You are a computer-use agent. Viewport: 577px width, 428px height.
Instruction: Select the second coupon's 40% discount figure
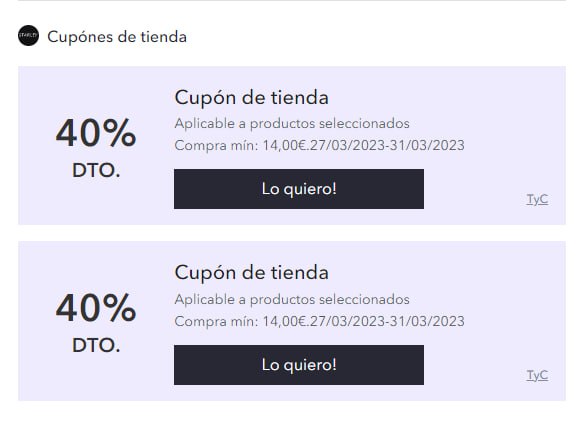pos(96,308)
